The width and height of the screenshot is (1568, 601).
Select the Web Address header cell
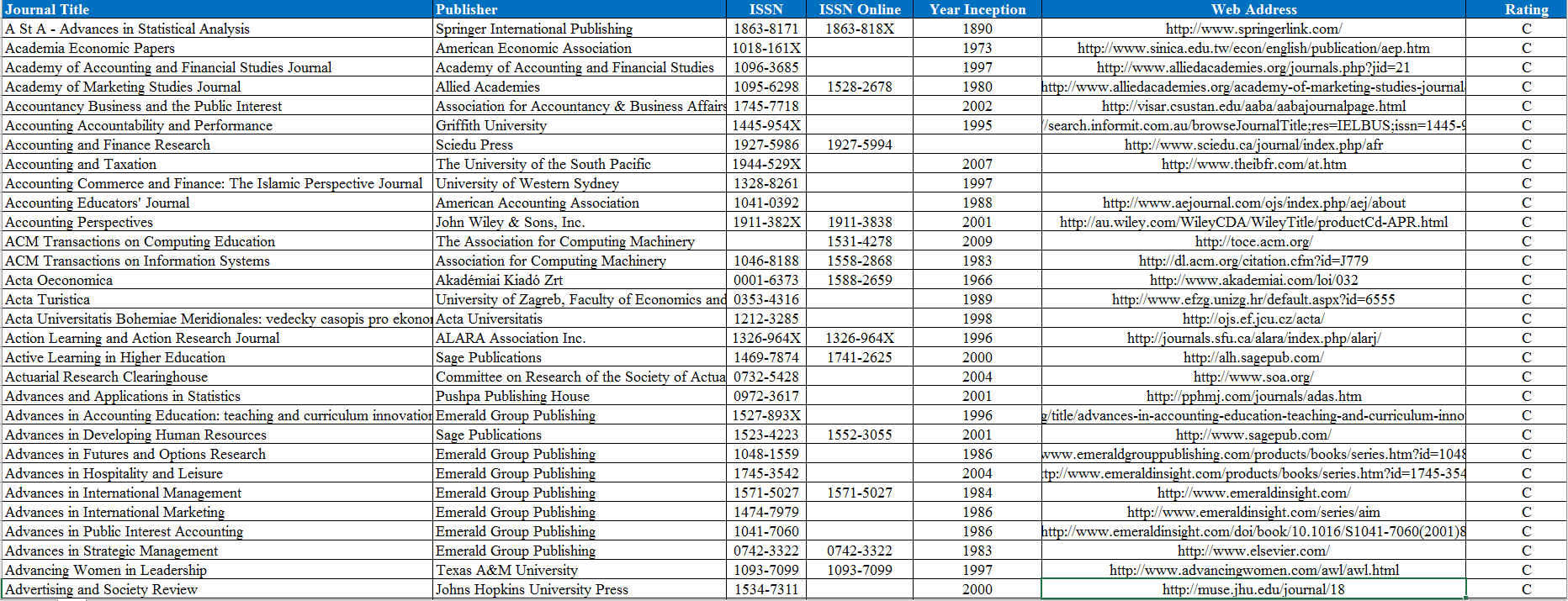(1253, 9)
